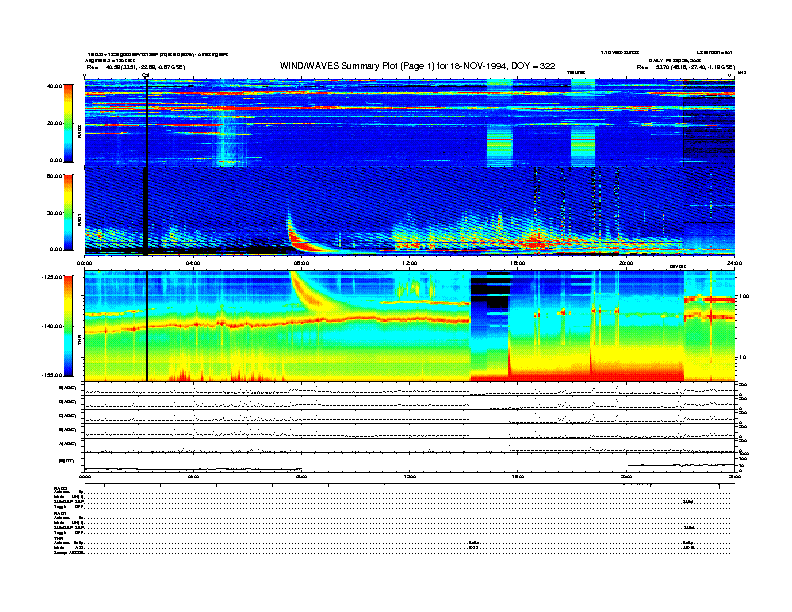The height and width of the screenshot is (612, 792).
Task: Click the WIND/WAVES Summary Plot title
Action: [x=417, y=66]
